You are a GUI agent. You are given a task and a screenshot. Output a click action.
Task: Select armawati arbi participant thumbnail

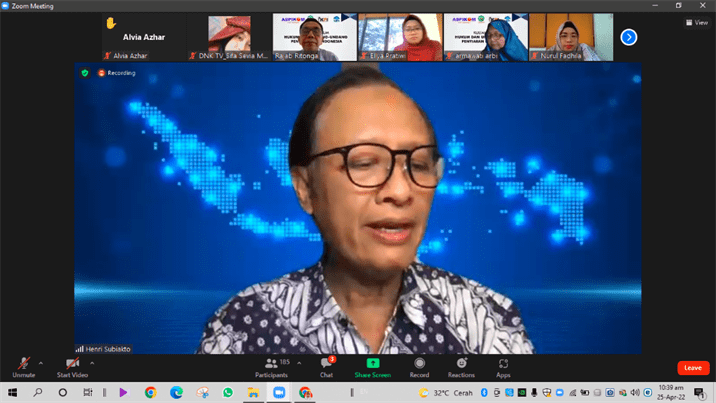(486, 37)
